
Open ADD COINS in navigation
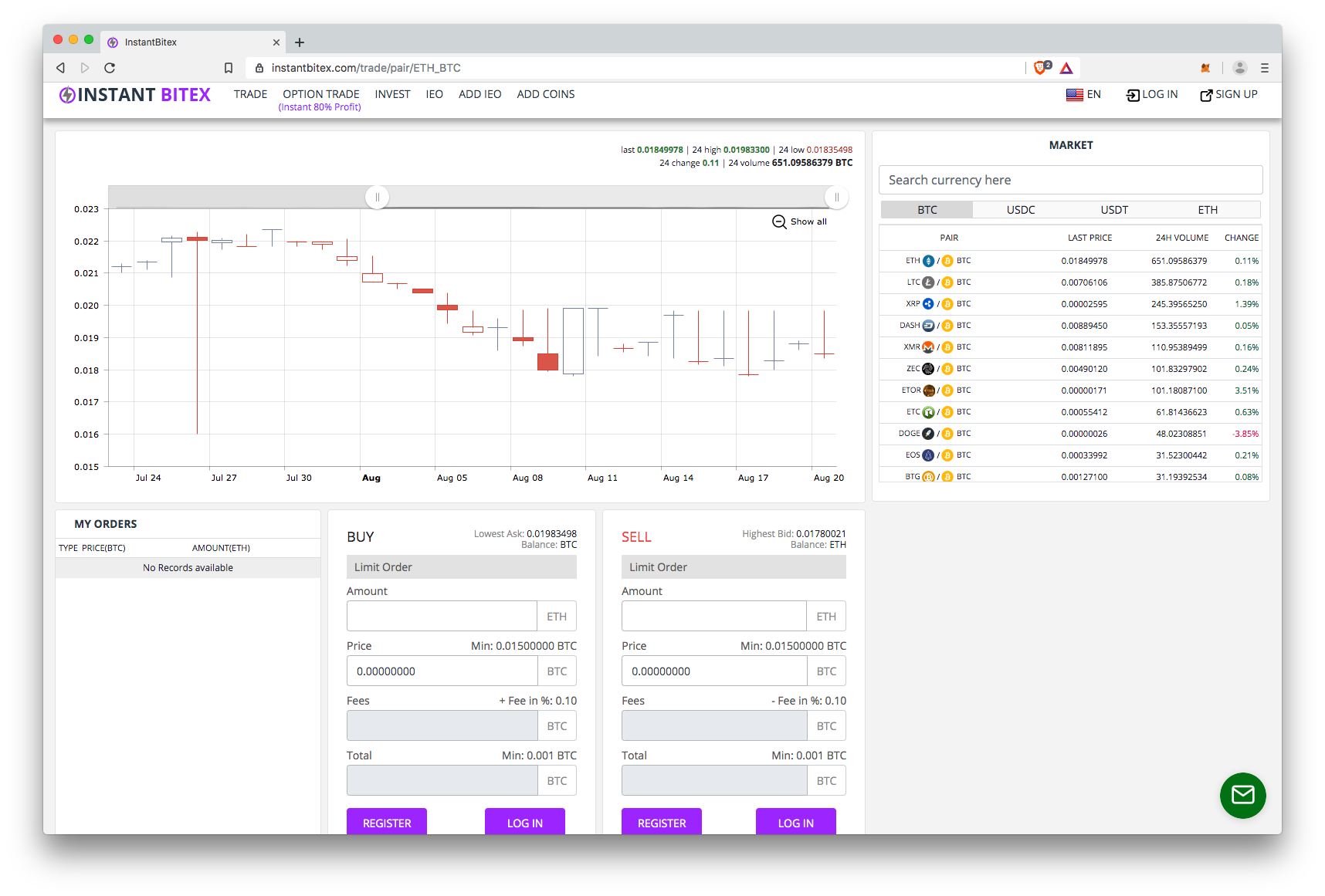point(546,94)
